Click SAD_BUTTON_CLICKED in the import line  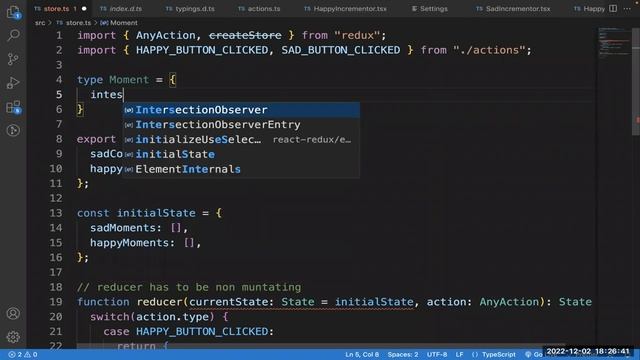[341, 50]
